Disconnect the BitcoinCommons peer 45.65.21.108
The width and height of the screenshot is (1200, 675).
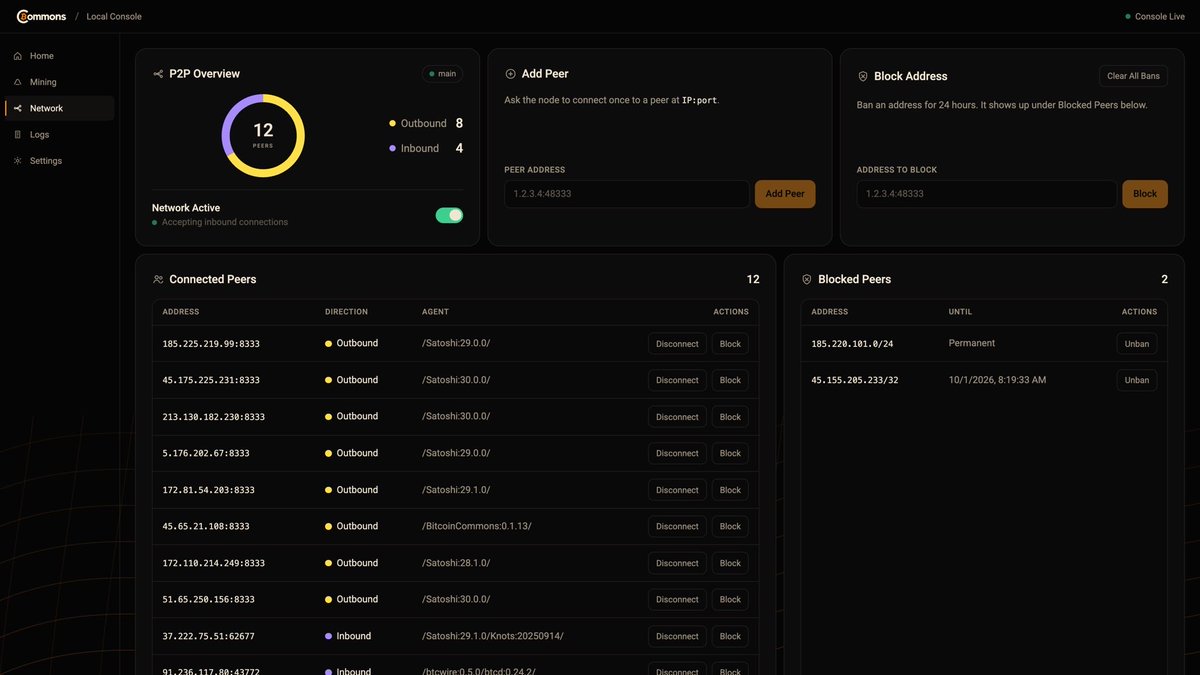pyautogui.click(x=677, y=526)
